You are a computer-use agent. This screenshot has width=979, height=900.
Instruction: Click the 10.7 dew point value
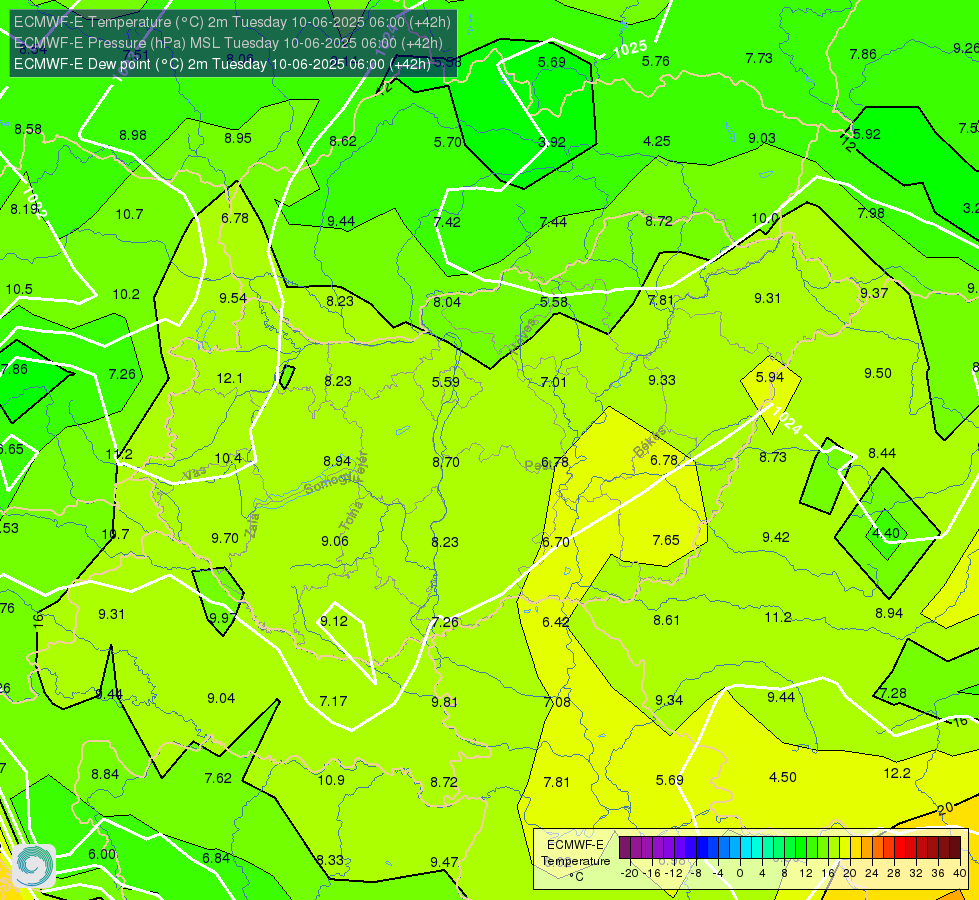click(x=129, y=215)
